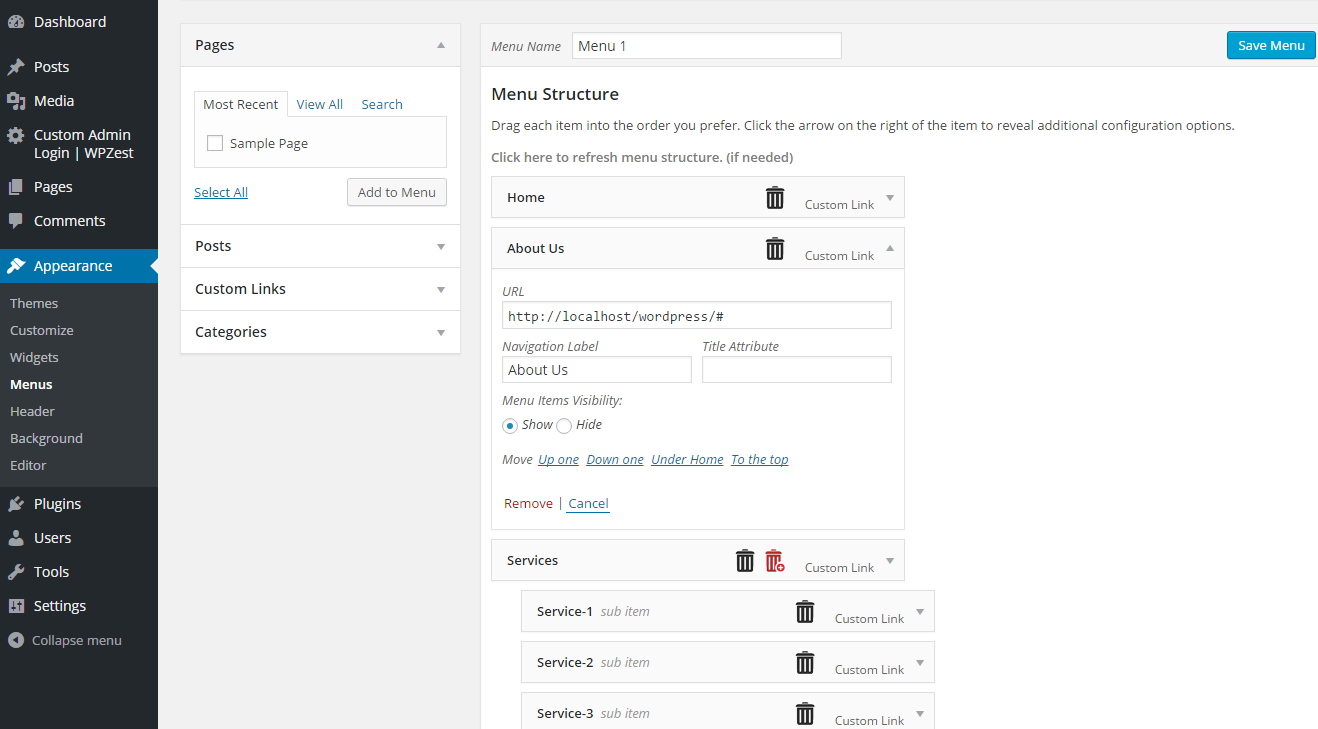The width and height of the screenshot is (1318, 729).
Task: Select the Hide visibility radio button
Action: coord(564,425)
